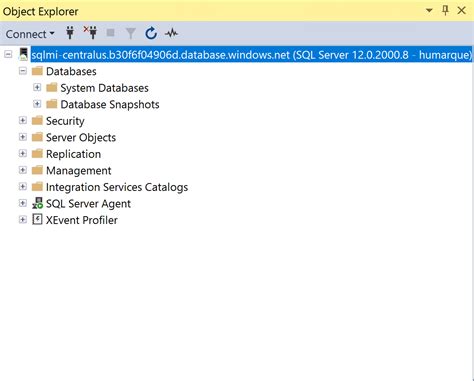Click the Management folder icon
Image resolution: width=474 pixels, height=381 pixels.
(x=37, y=170)
